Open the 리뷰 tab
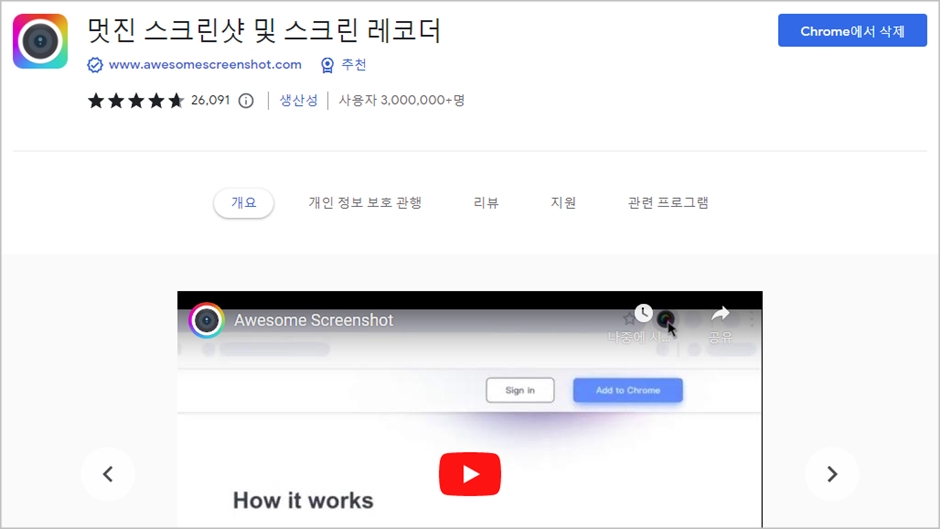Viewport: 940px width, 529px height. tap(486, 203)
